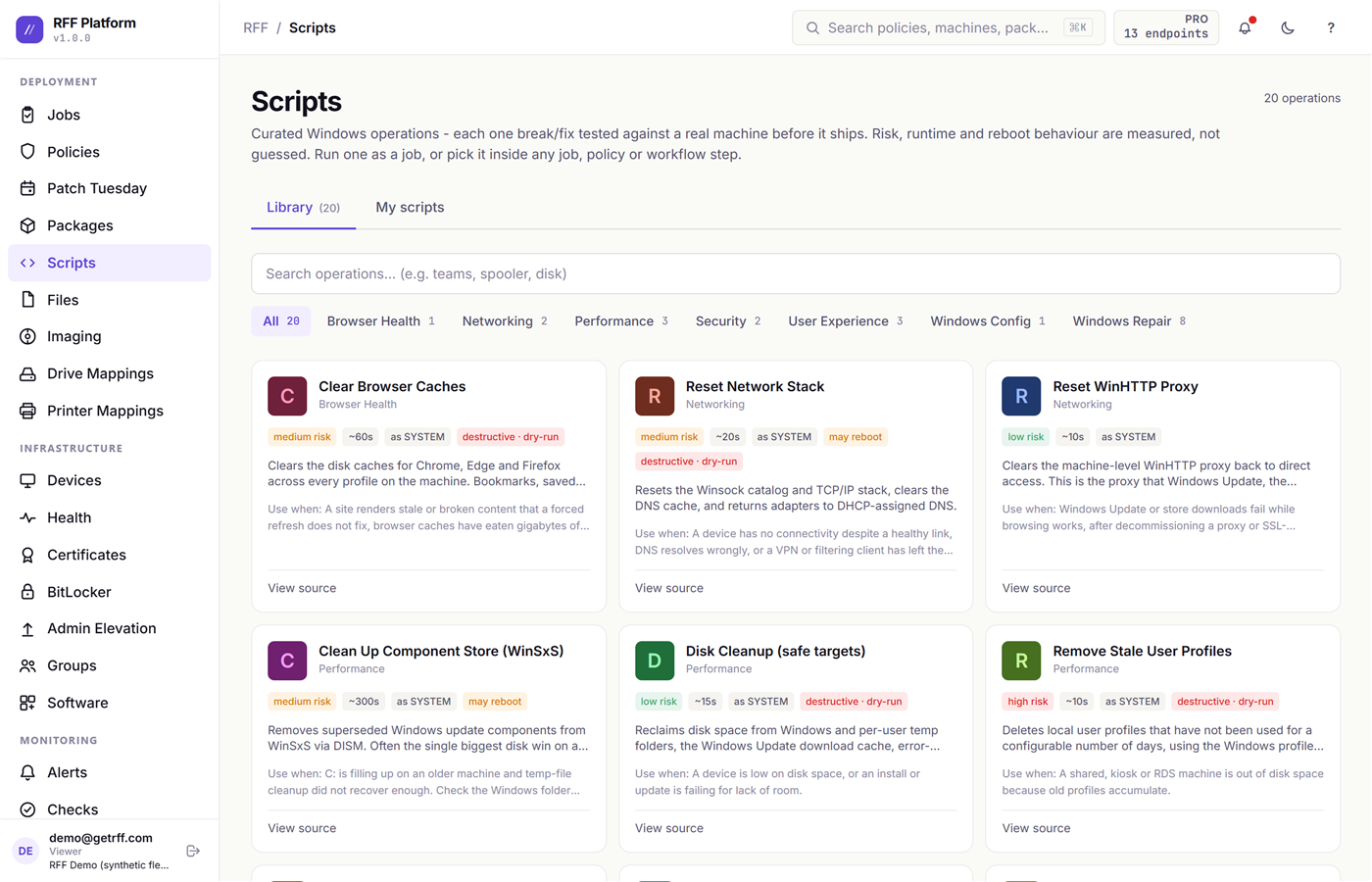Sign out using the logout icon
The width and height of the screenshot is (1372, 882).
pyautogui.click(x=193, y=851)
